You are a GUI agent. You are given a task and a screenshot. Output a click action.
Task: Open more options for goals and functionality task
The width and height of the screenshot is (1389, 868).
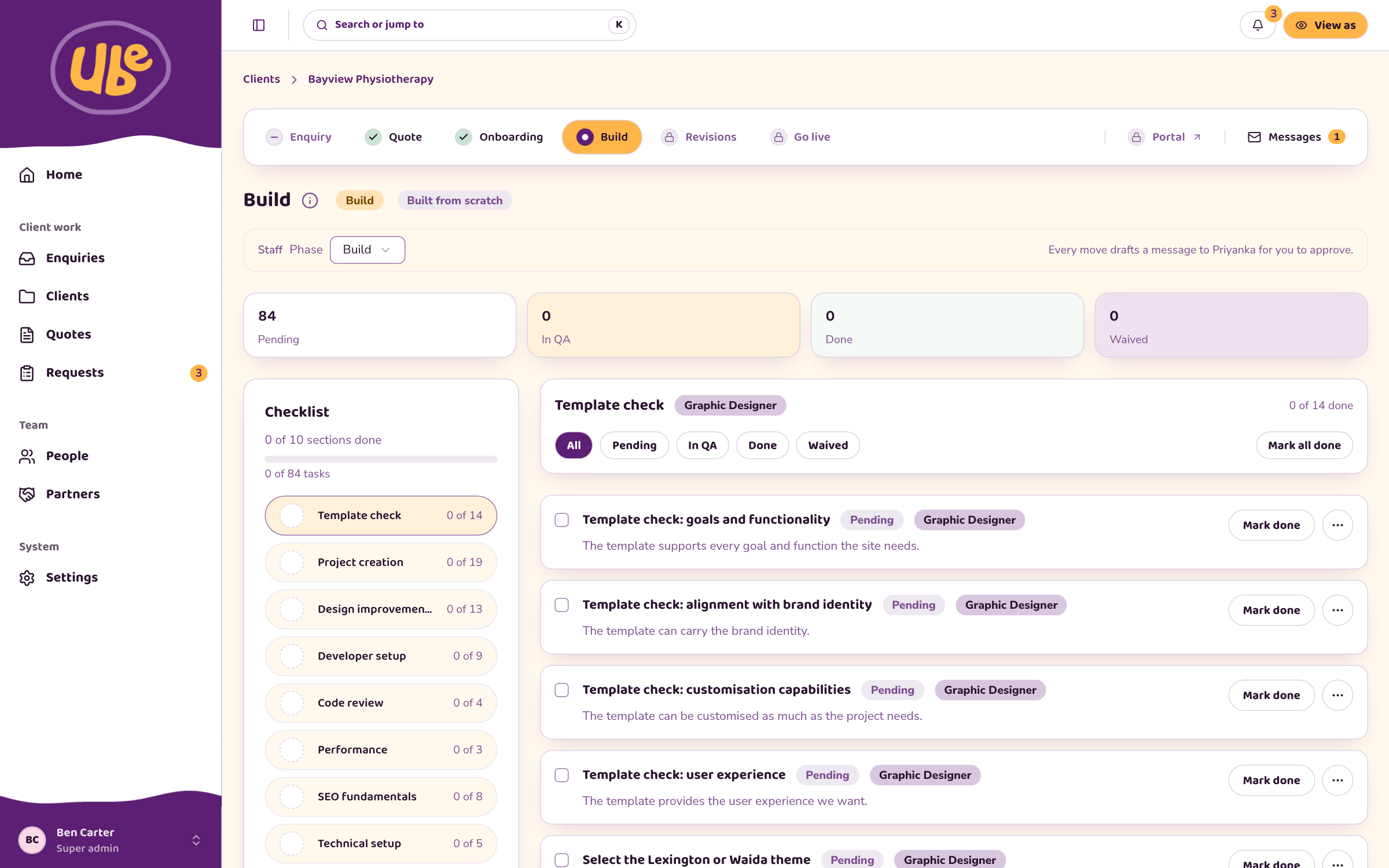pyautogui.click(x=1337, y=525)
